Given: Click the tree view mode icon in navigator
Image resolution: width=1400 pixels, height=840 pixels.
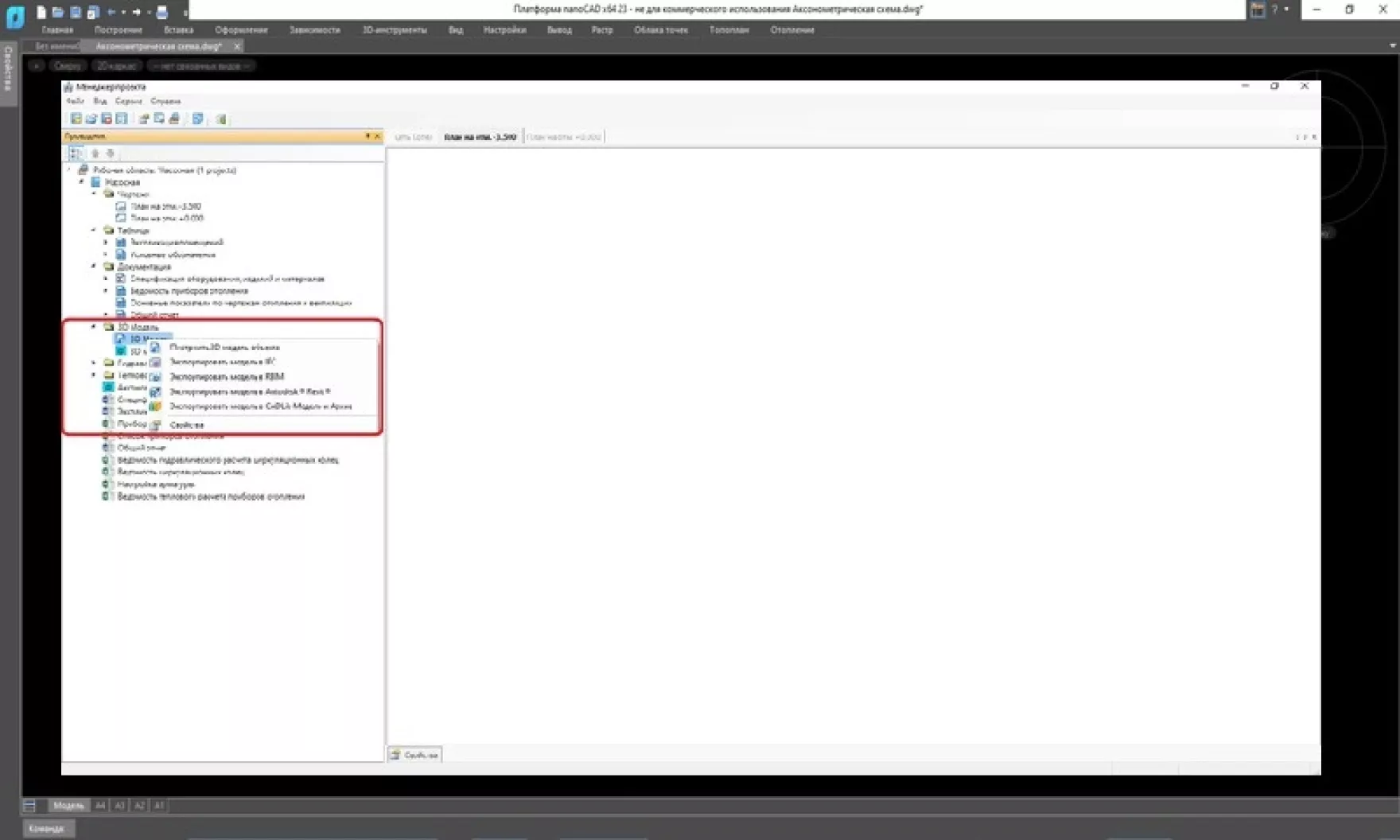Looking at the screenshot, I should [x=76, y=154].
